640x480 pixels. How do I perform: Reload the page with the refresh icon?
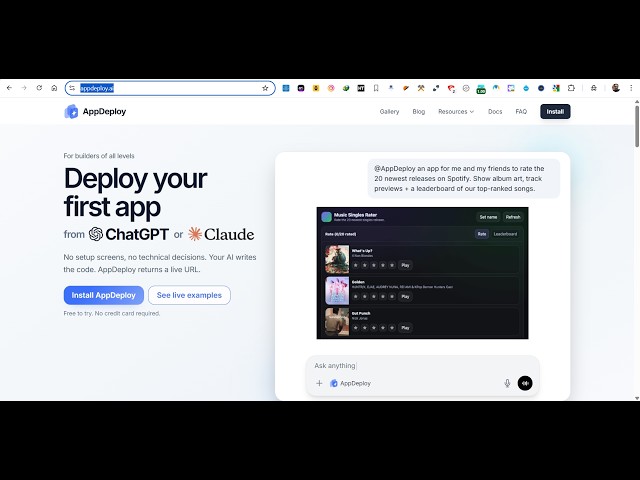[x=39, y=88]
